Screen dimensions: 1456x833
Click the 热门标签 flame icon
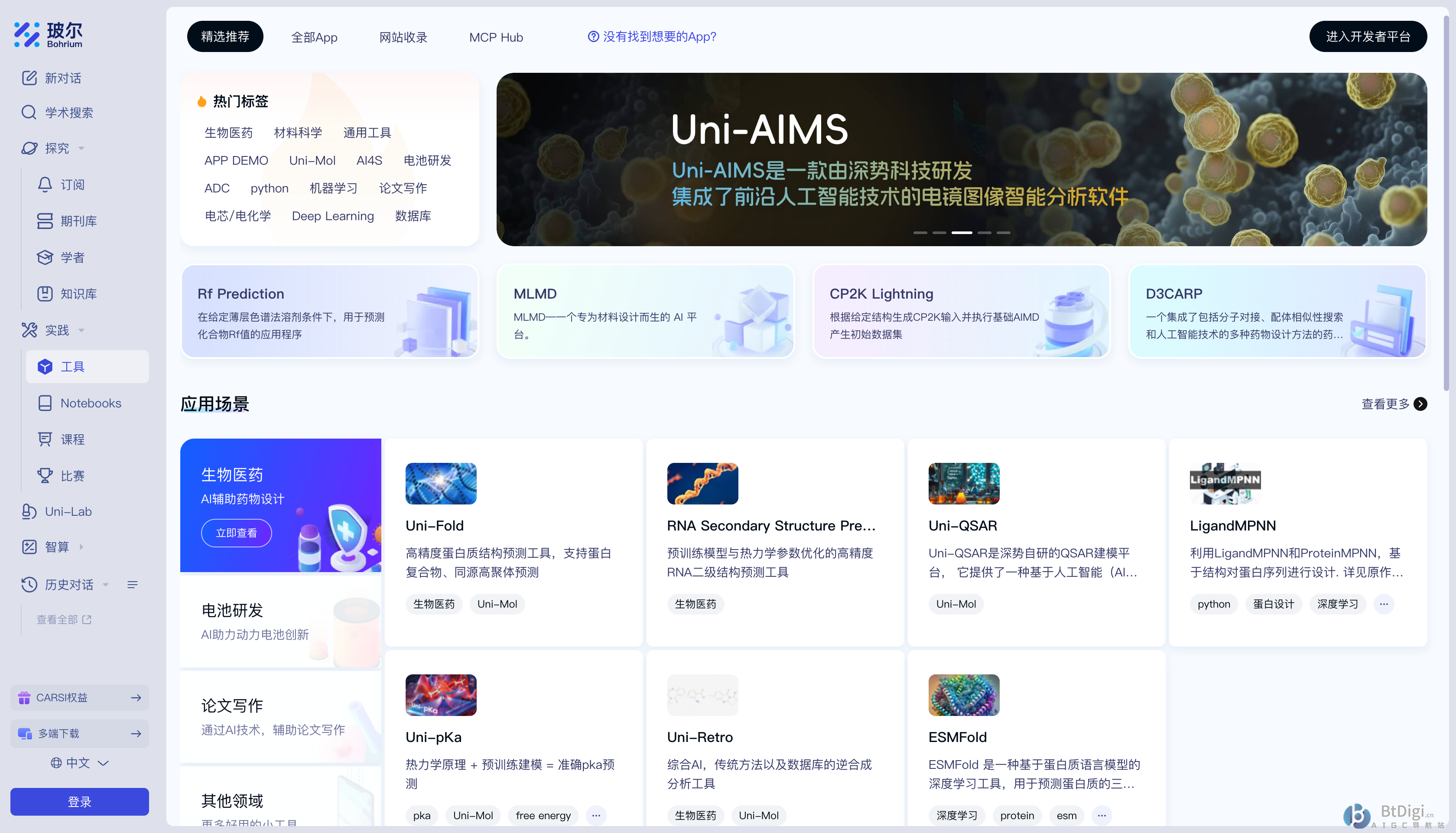(201, 101)
